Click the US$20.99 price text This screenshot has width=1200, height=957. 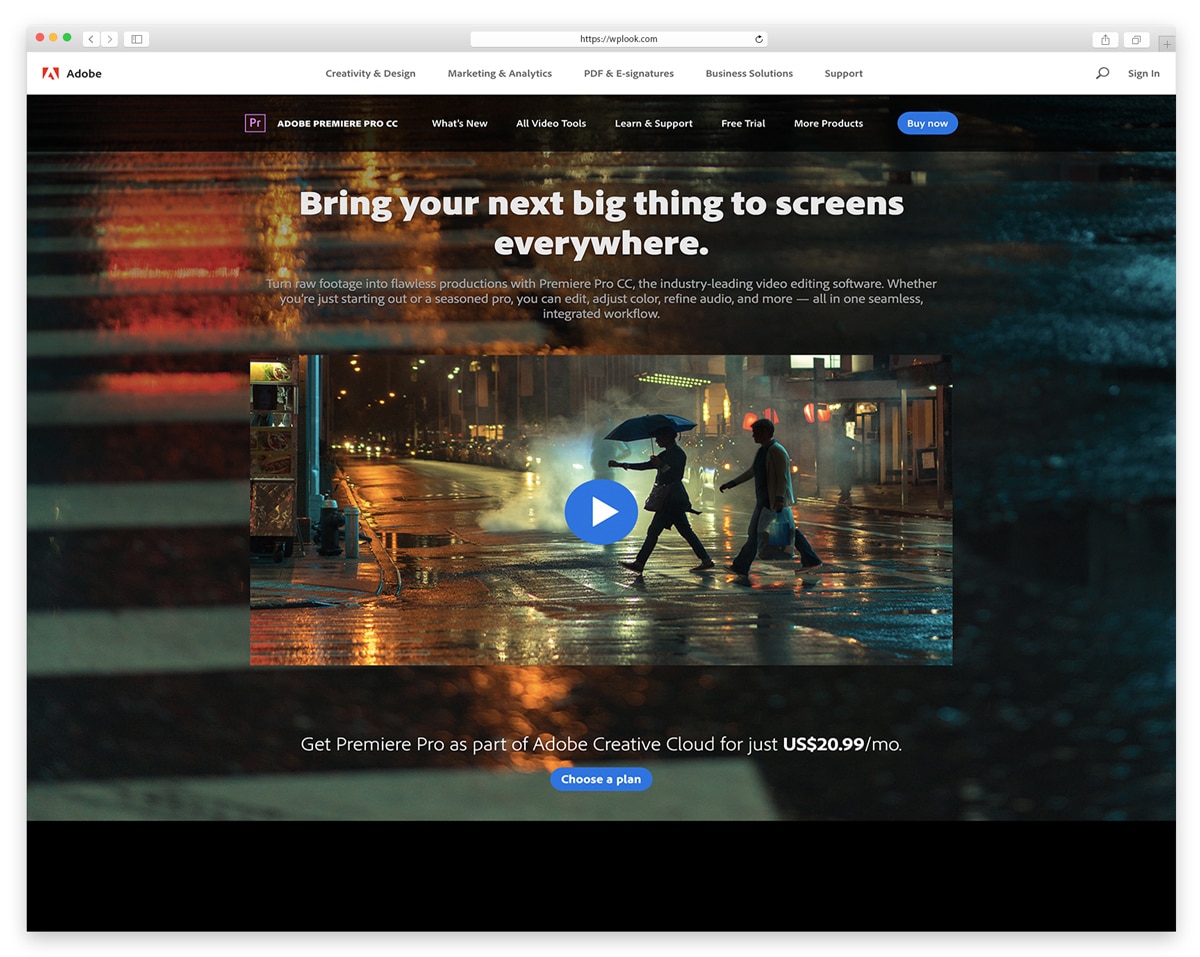click(x=823, y=744)
